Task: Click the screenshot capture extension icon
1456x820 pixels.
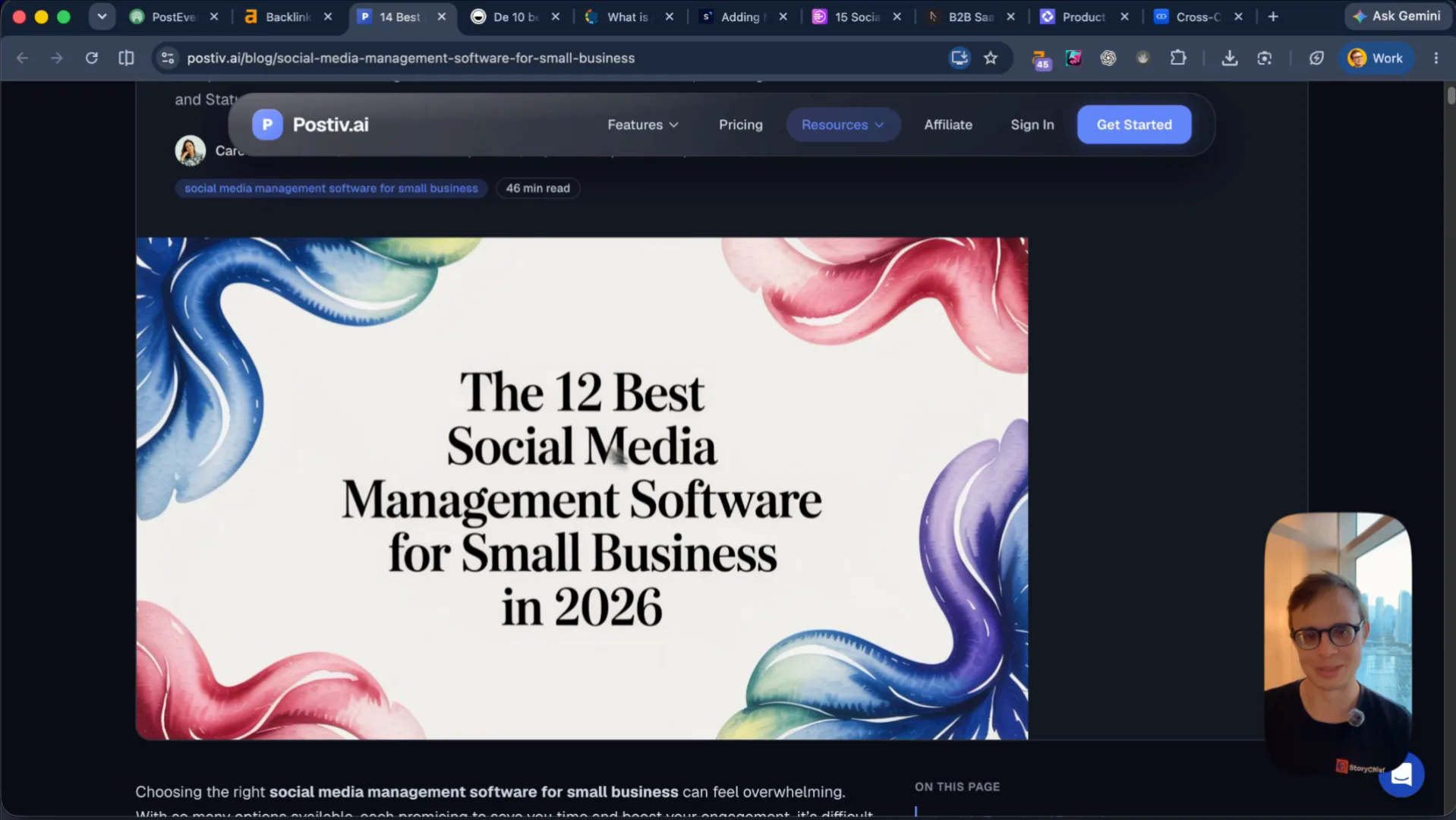Action: pyautogui.click(x=1265, y=58)
